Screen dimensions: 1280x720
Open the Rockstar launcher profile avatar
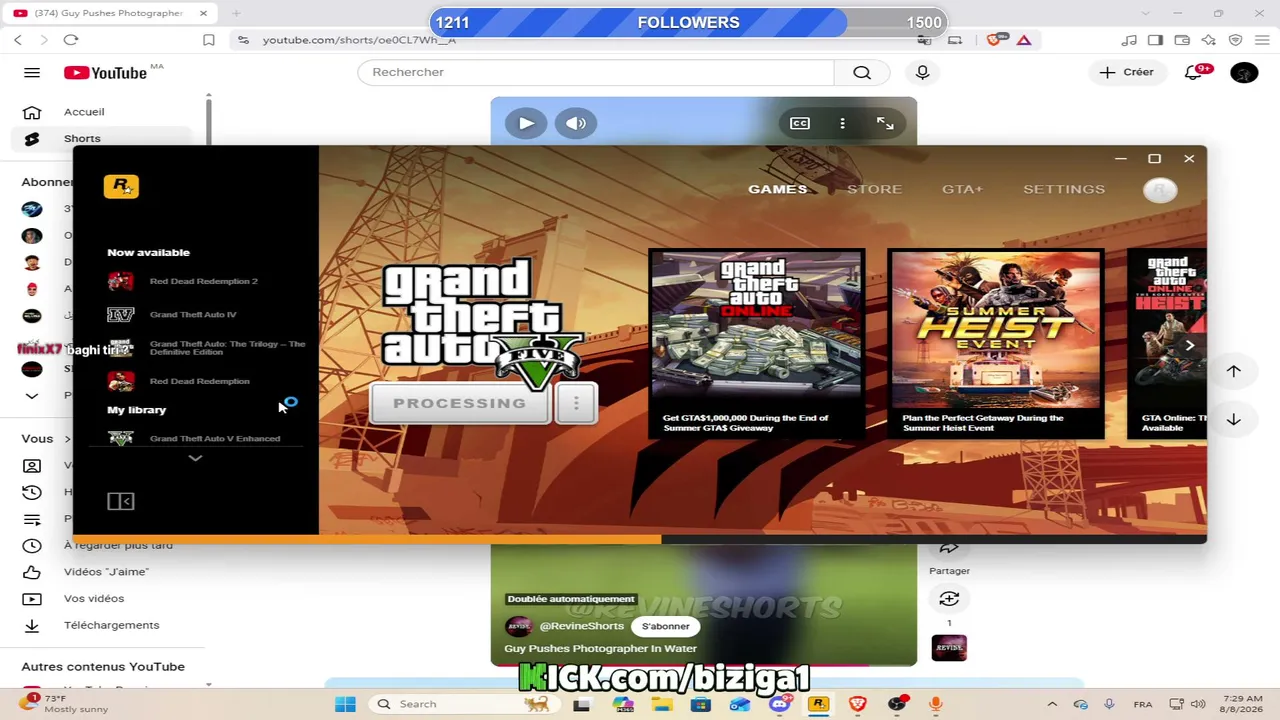coord(1160,189)
